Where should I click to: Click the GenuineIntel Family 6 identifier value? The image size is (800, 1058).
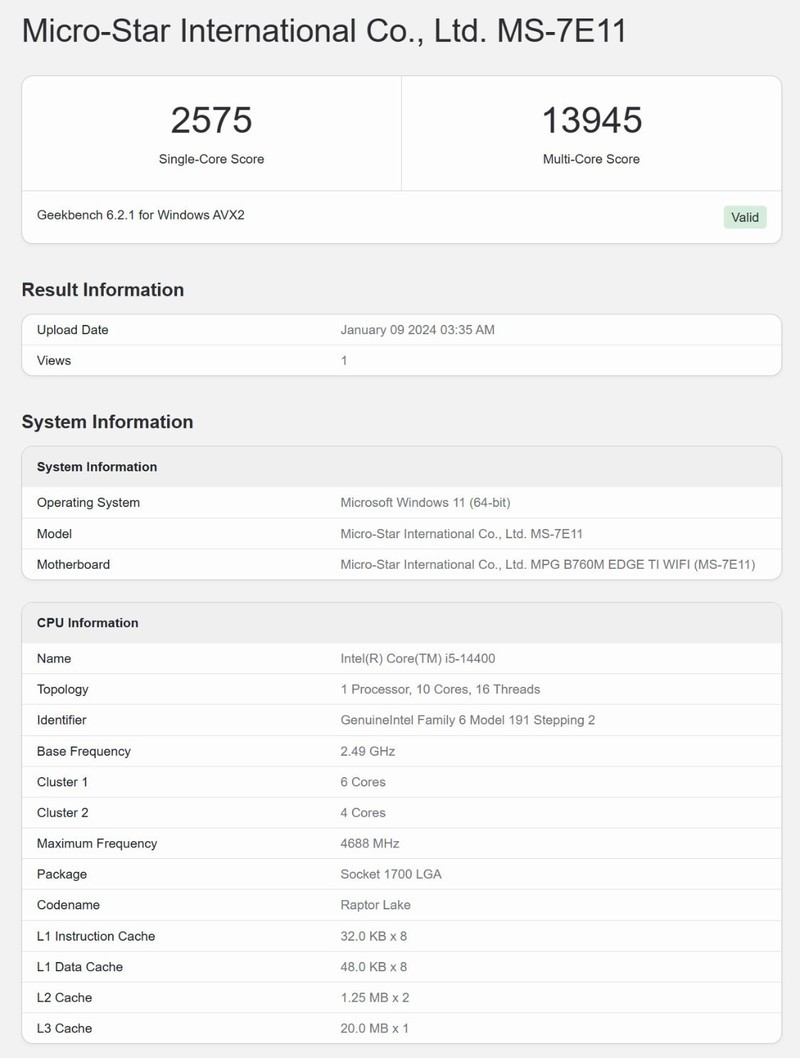(467, 720)
